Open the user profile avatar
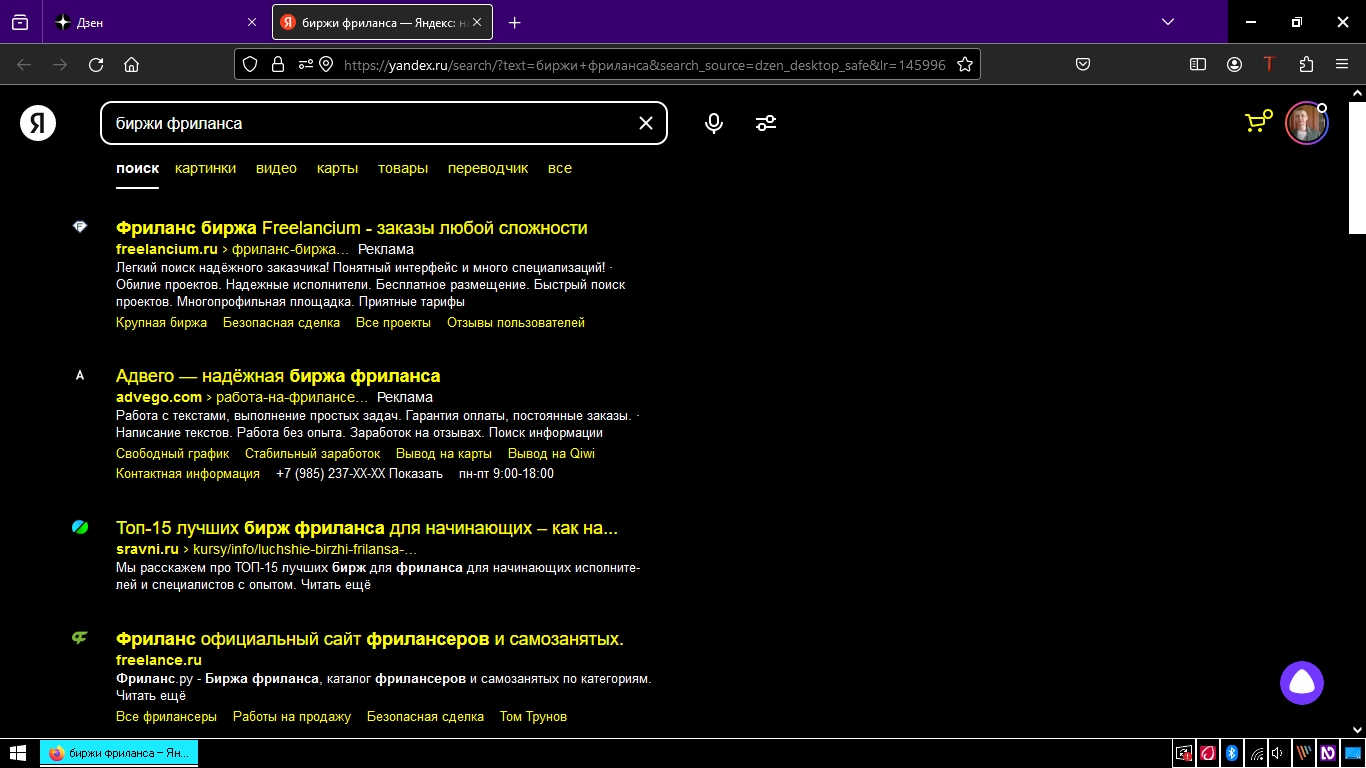This screenshot has width=1366, height=768. point(1306,123)
